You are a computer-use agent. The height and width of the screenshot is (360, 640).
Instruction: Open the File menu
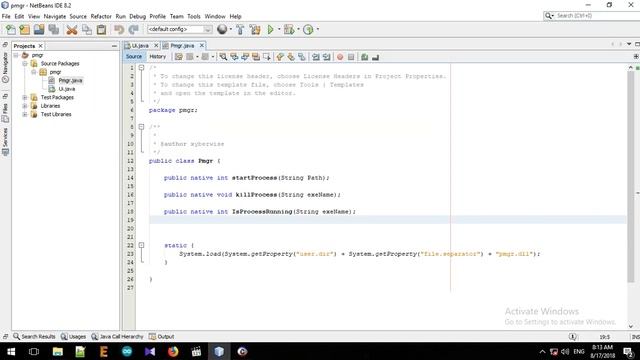[6, 16]
